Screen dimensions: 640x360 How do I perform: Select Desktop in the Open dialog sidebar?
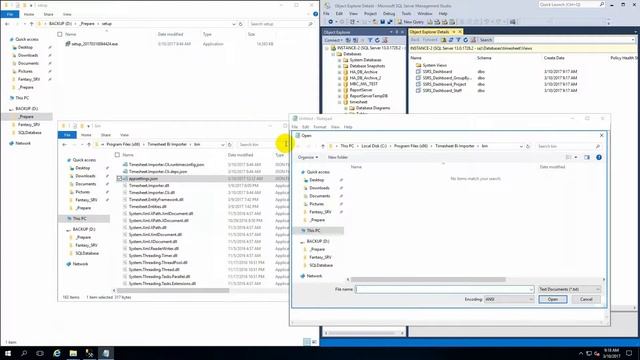316,180
